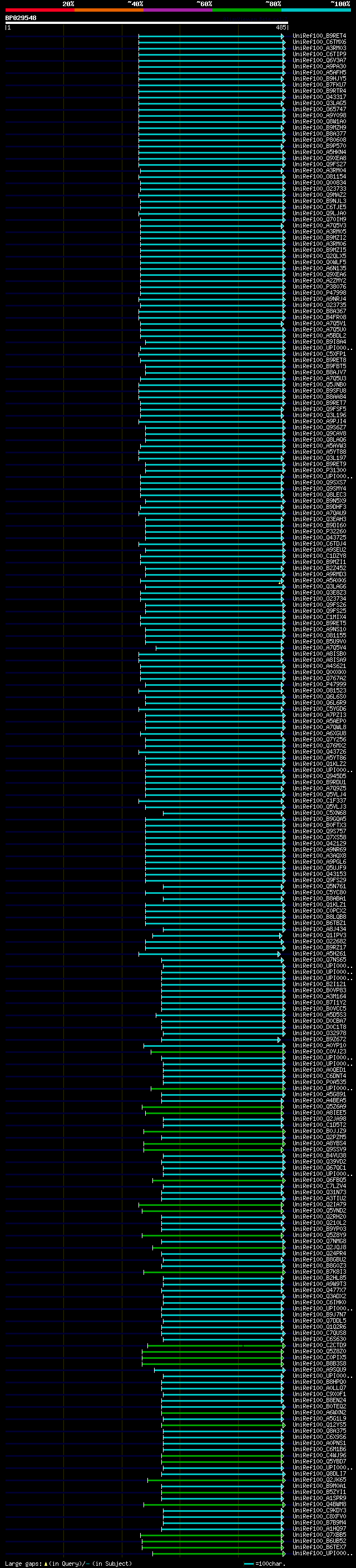Viewport: 356px width, 1568px height.
Task: Select hit label UniRef100_P47999
Action: 319,684
